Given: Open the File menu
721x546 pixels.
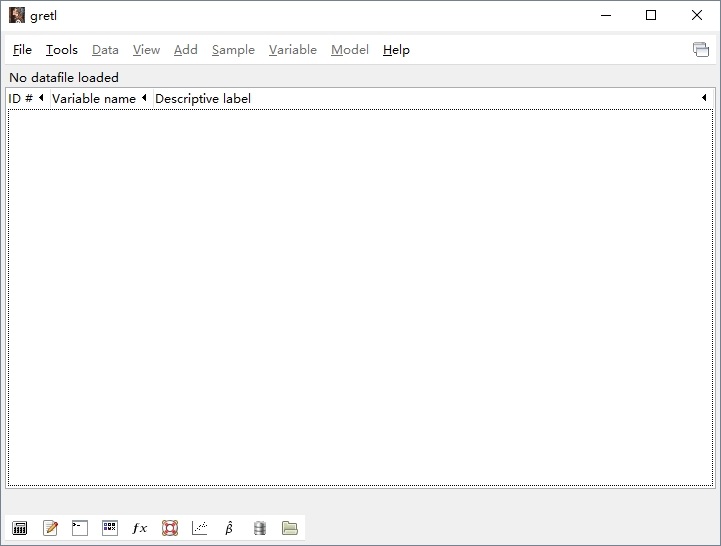Looking at the screenshot, I should click(x=22, y=50).
